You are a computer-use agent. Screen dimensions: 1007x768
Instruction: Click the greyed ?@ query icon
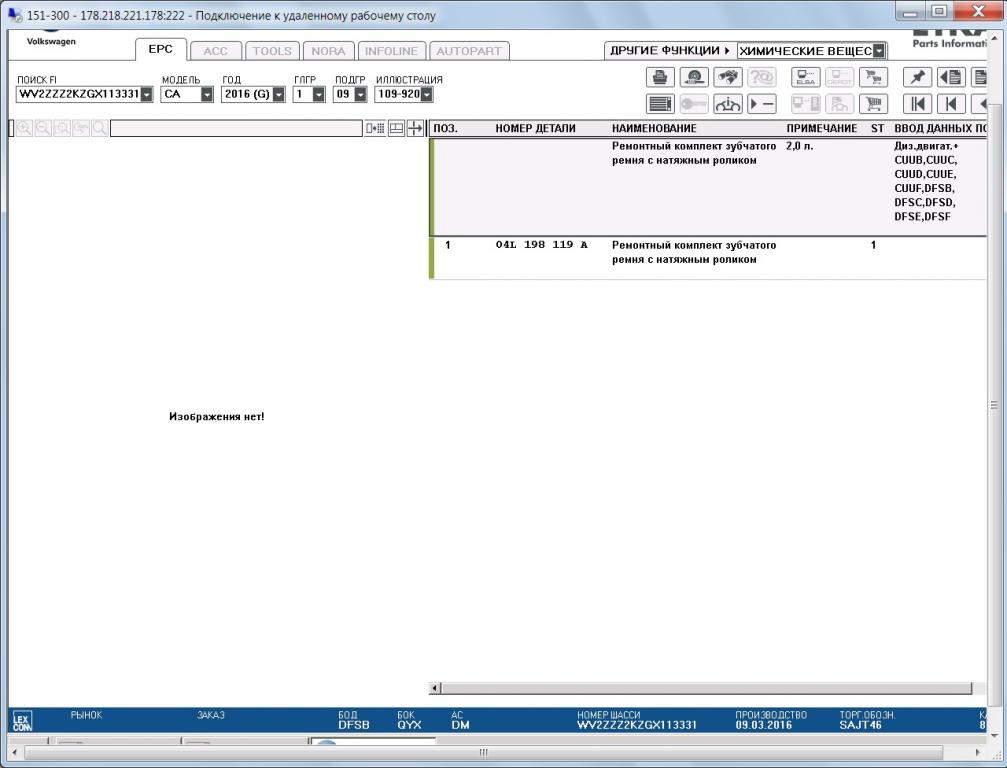coord(762,77)
